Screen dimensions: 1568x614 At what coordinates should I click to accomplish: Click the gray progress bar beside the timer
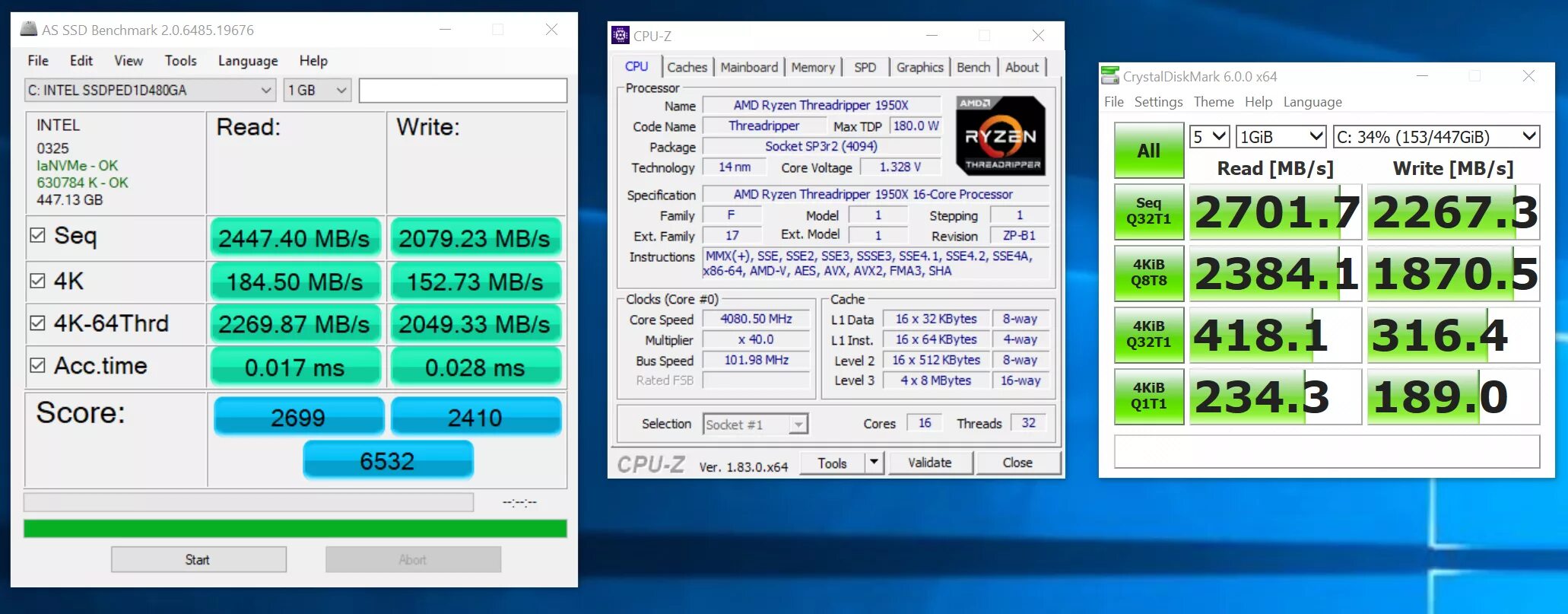[249, 502]
